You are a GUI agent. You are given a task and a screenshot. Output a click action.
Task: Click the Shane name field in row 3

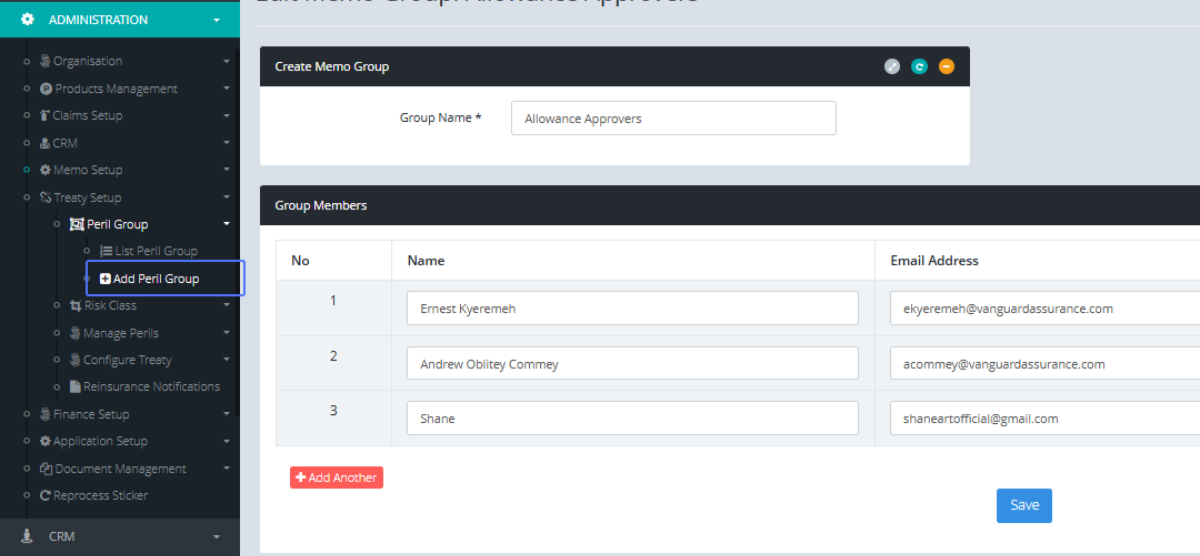pyautogui.click(x=632, y=419)
